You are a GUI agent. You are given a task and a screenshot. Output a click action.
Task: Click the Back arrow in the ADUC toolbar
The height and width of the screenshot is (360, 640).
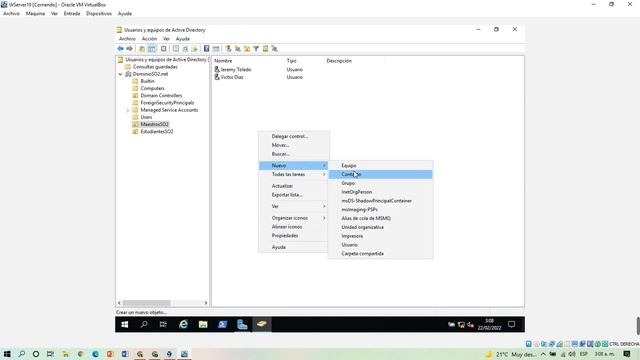click(x=120, y=49)
